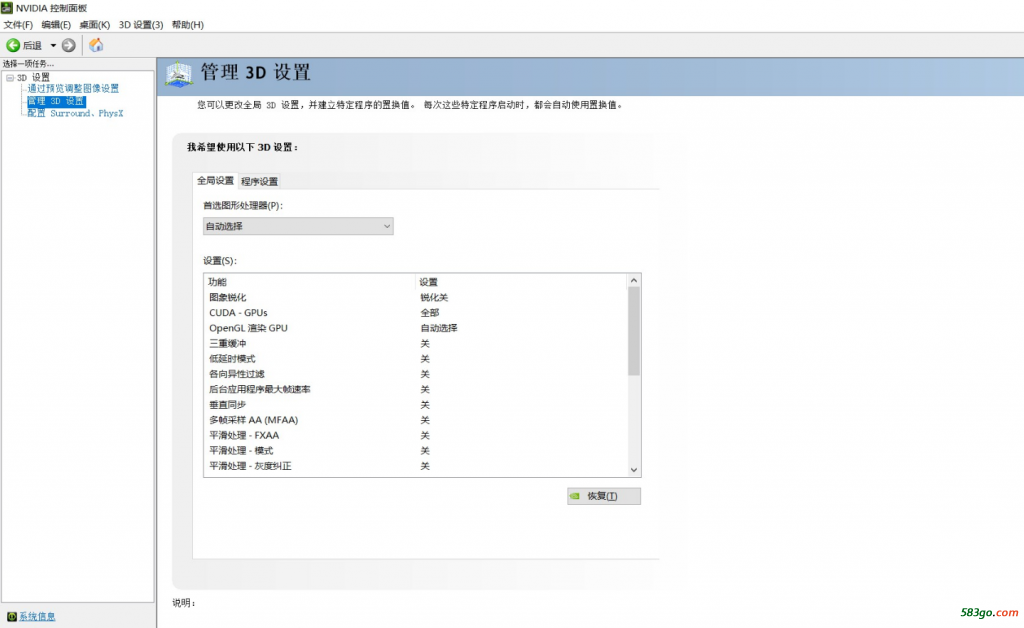Click the settings list scroll-up arrow

tap(633, 281)
